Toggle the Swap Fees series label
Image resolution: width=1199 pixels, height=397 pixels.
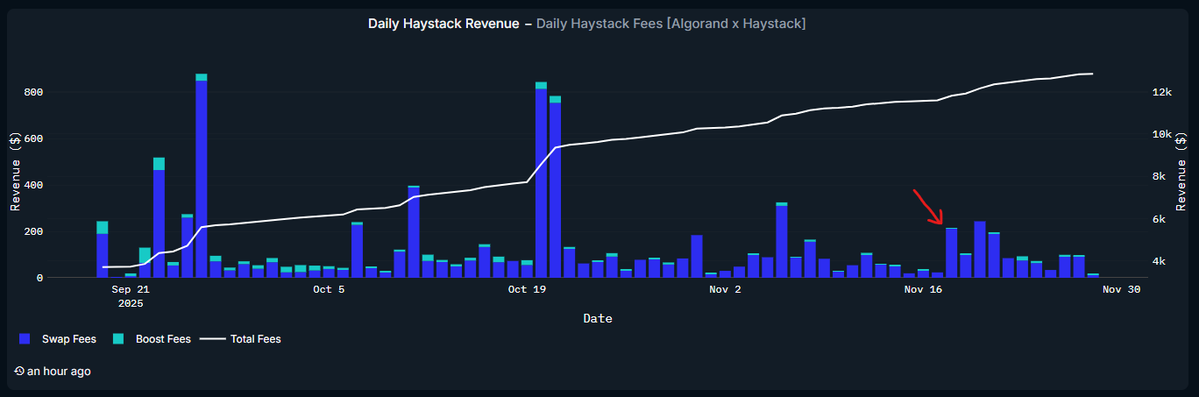69,338
